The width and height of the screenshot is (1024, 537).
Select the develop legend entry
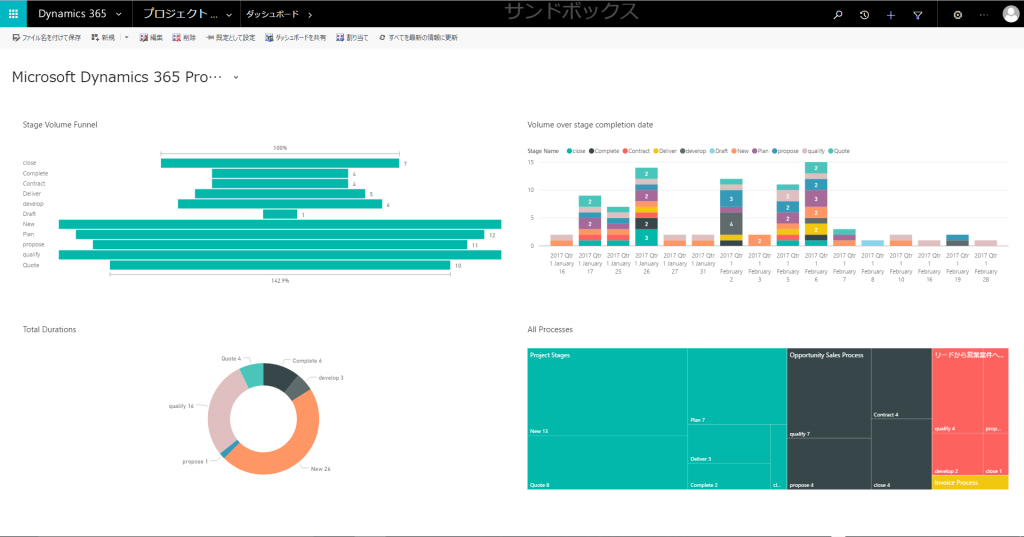693,151
